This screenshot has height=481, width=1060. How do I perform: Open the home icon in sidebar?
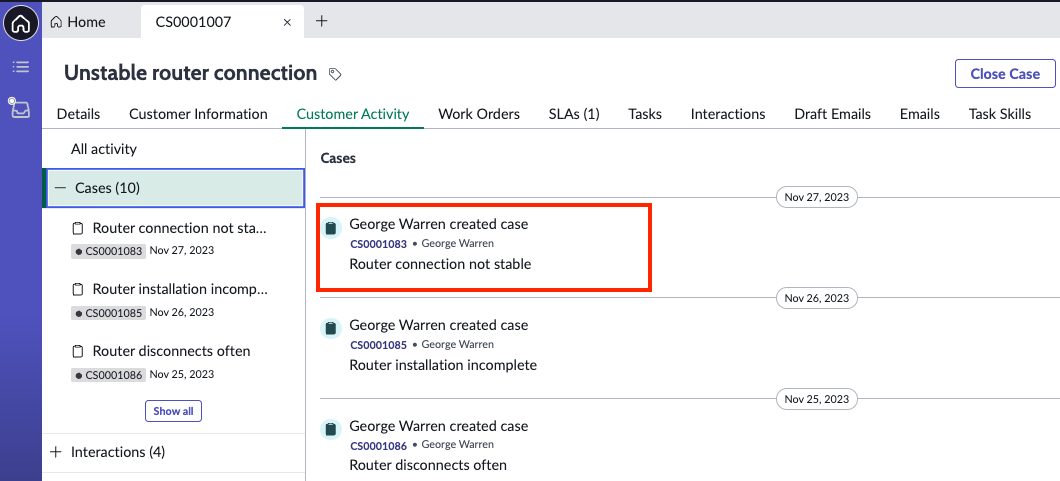21,22
